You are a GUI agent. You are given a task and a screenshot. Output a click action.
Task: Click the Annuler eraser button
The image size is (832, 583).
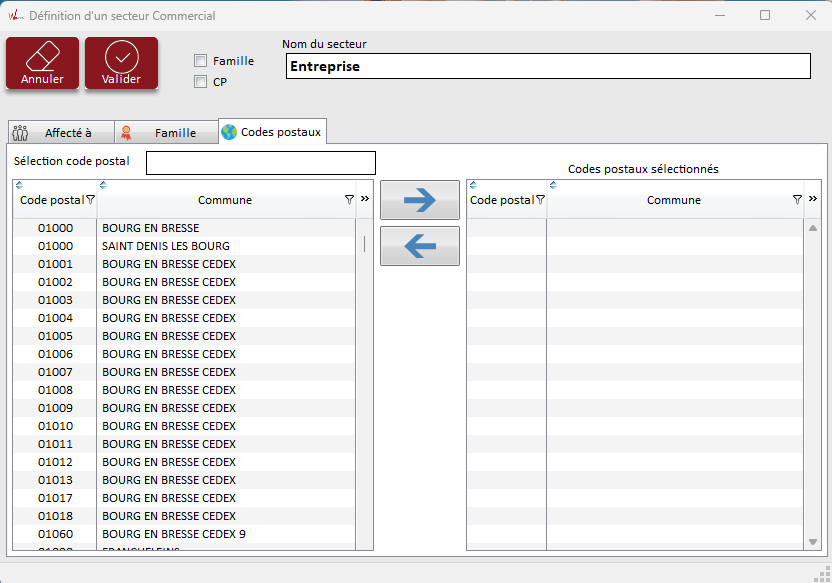[x=42, y=63]
